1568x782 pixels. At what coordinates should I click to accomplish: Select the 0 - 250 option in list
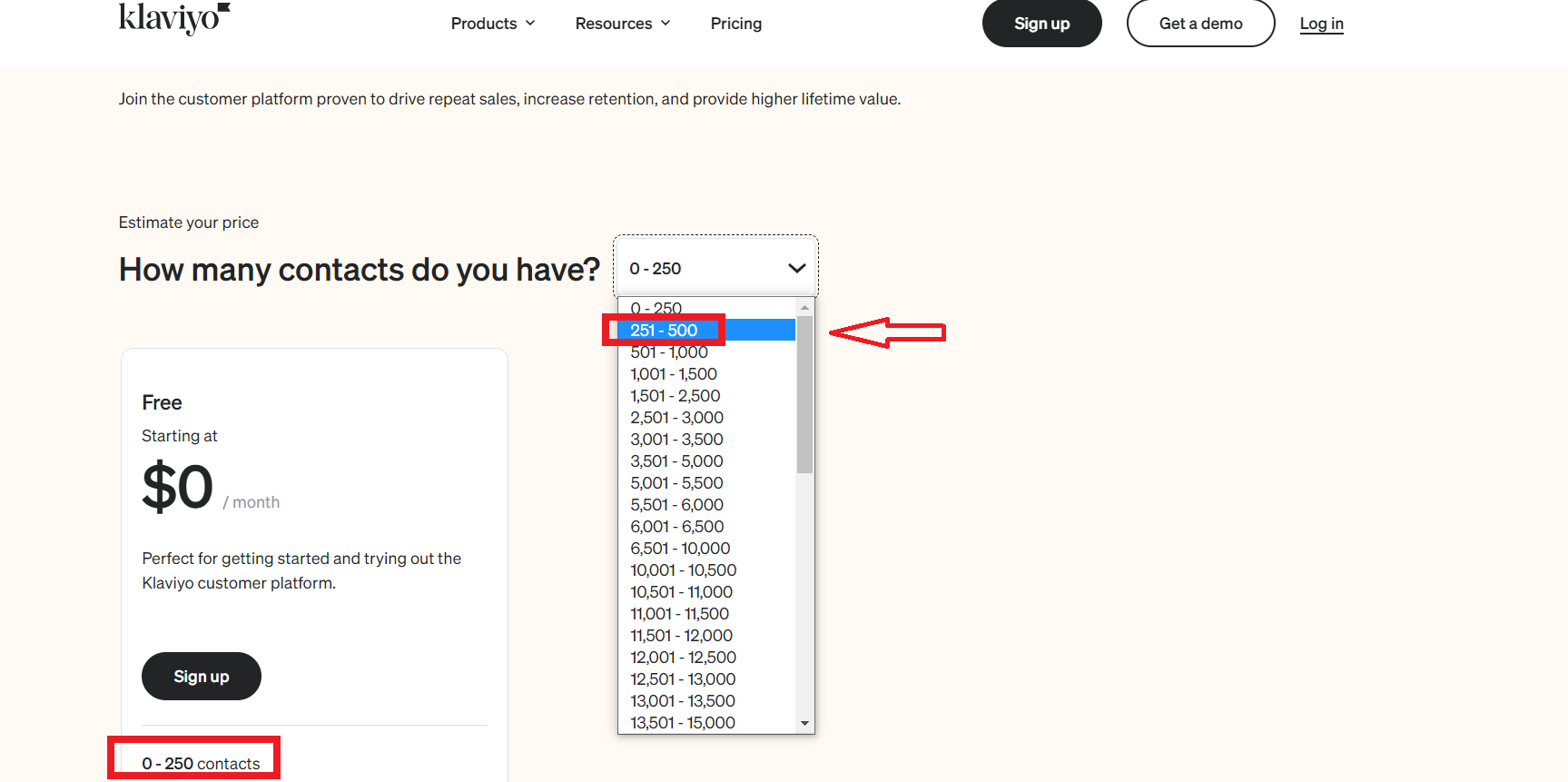point(706,309)
